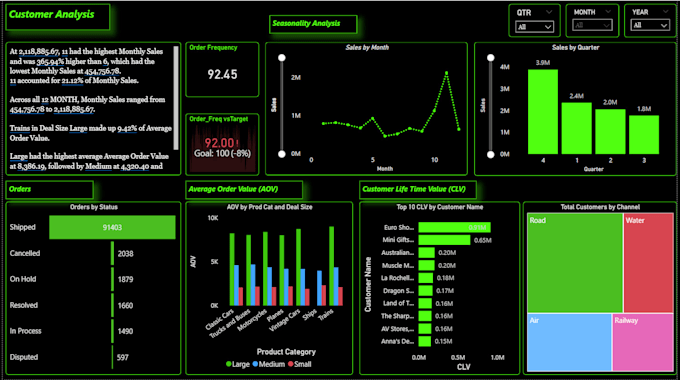Click the Seasonality Analysis button

click(x=313, y=24)
